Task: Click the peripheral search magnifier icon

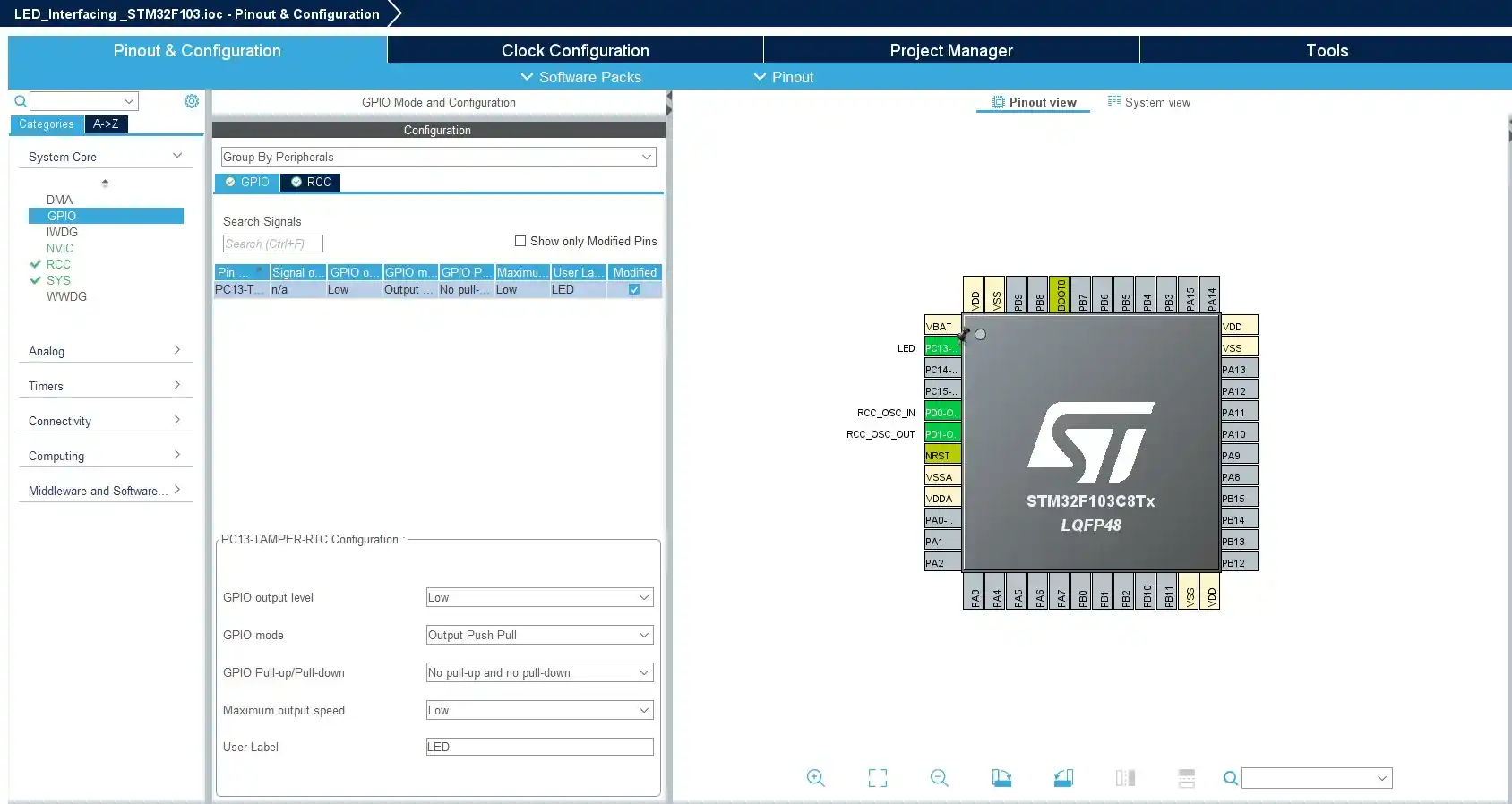Action: click(21, 101)
